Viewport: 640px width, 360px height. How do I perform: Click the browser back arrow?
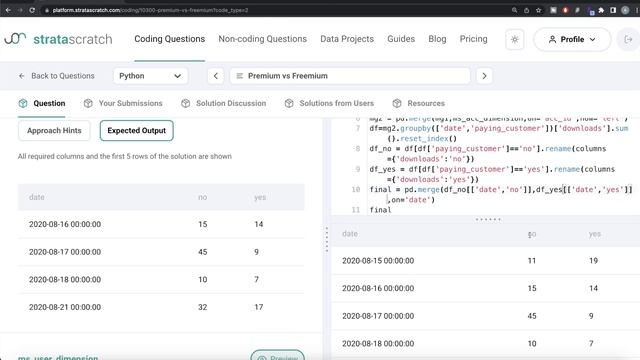[x=8, y=10]
